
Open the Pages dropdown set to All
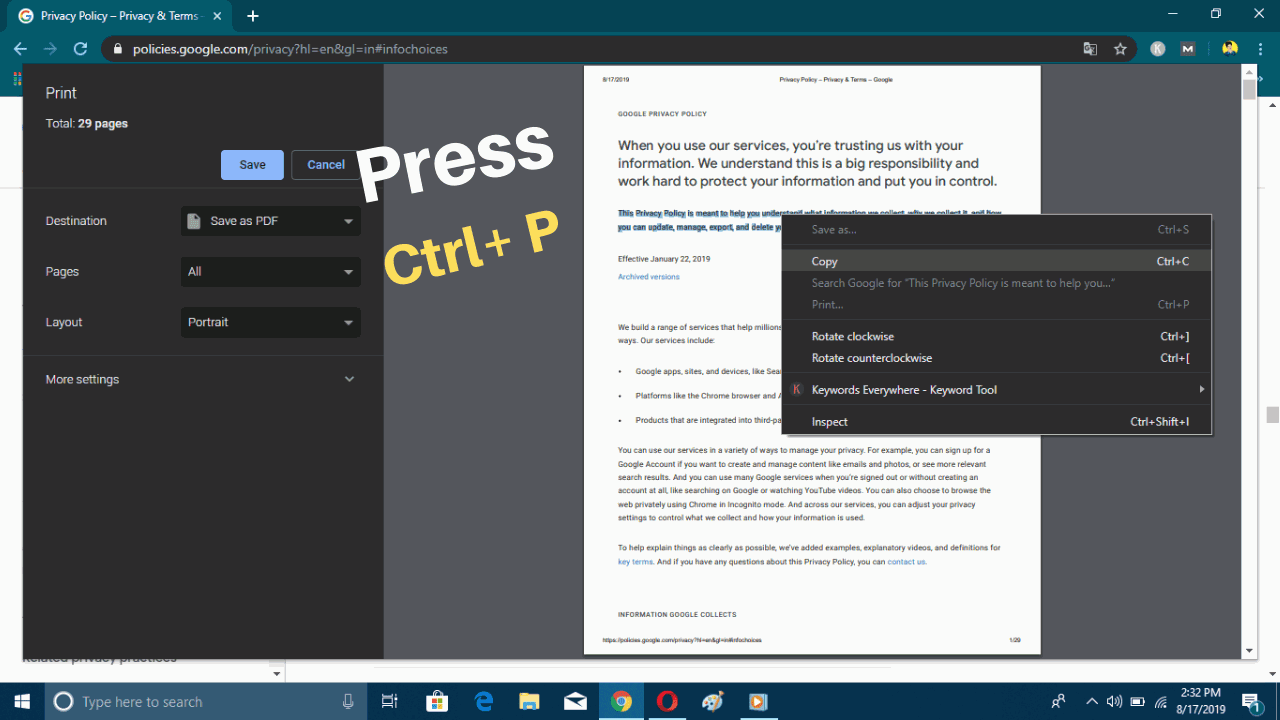270,271
